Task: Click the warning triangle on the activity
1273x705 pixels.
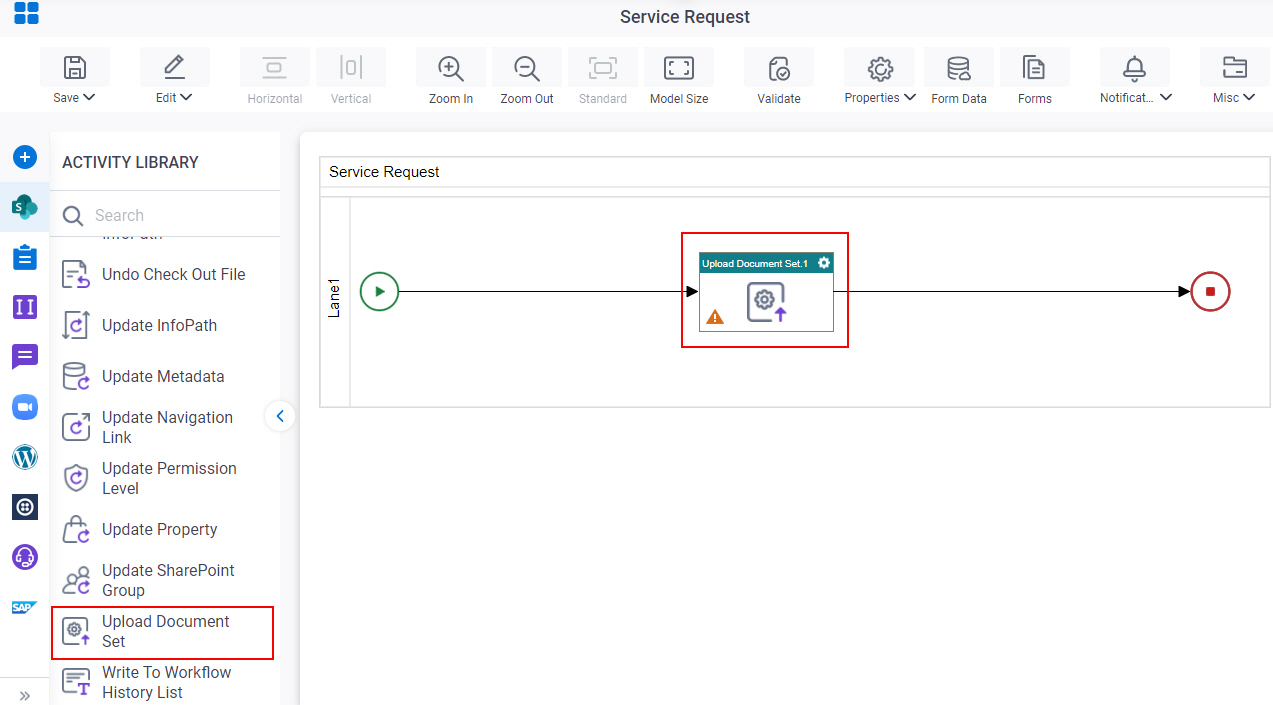Action: click(x=715, y=317)
